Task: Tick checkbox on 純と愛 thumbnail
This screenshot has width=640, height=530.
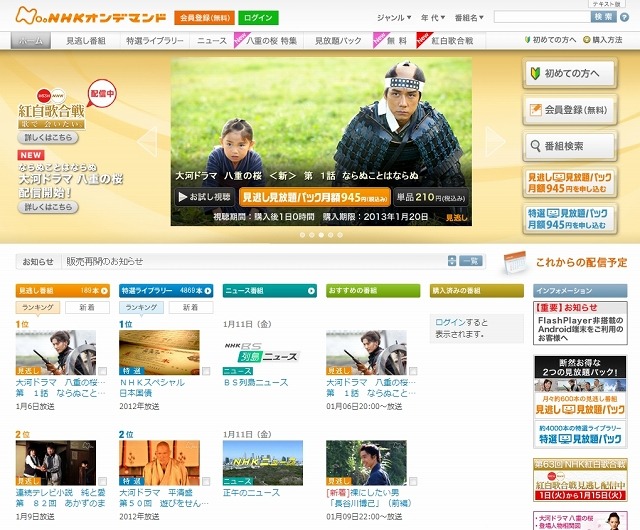Action: coord(102,481)
